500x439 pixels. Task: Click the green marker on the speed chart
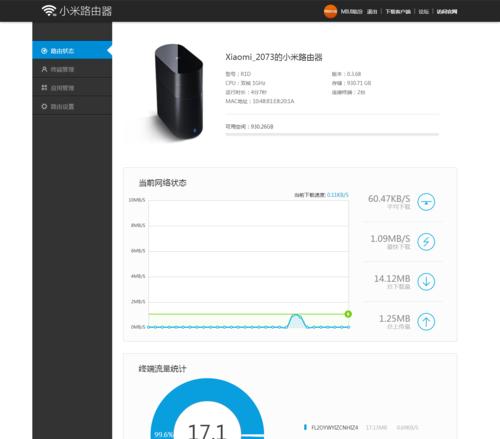(348, 314)
